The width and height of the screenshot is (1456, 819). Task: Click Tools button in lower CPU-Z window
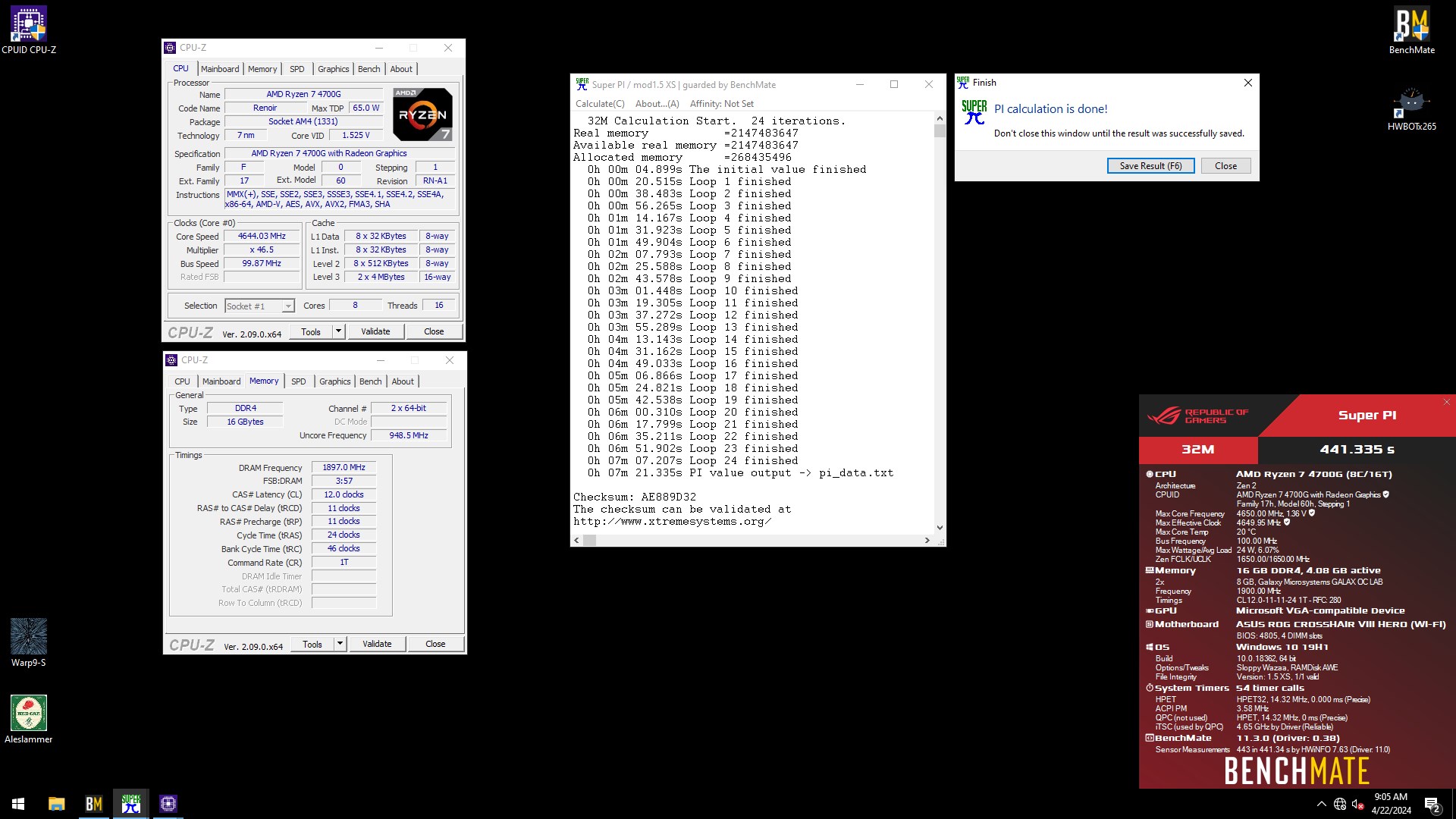pyautogui.click(x=312, y=644)
